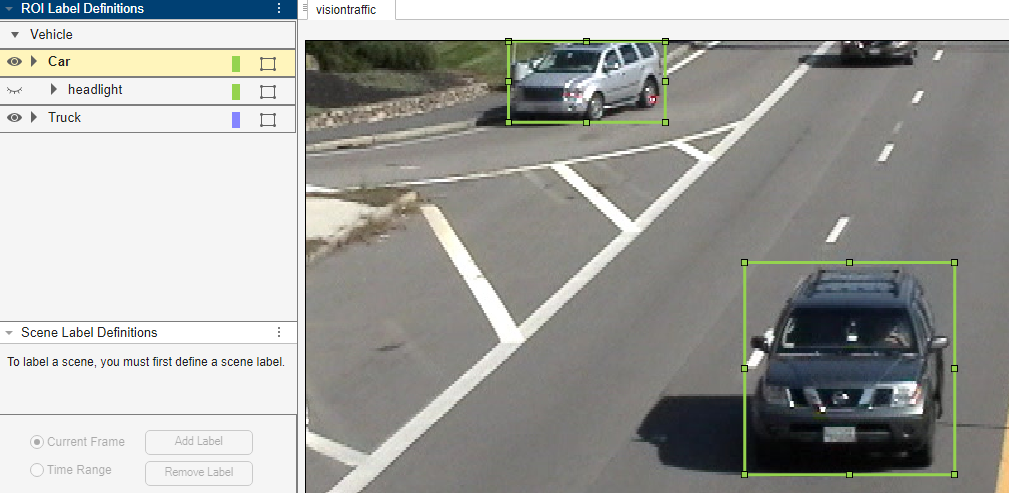Collapse the ROI Label Definitions panel
The height and width of the screenshot is (493, 1009).
[x=9, y=9]
